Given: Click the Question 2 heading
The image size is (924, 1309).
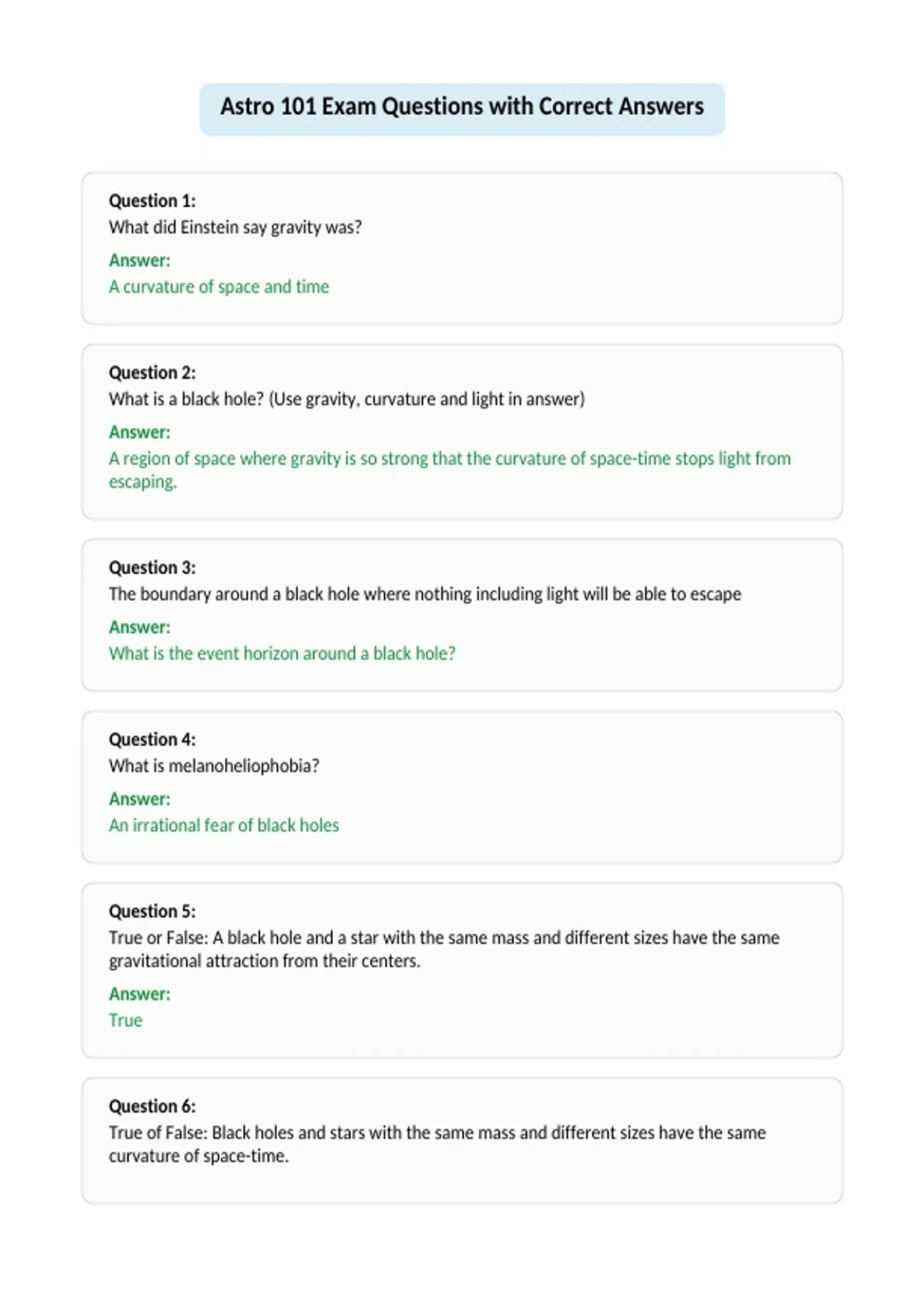Looking at the screenshot, I should tap(152, 373).
